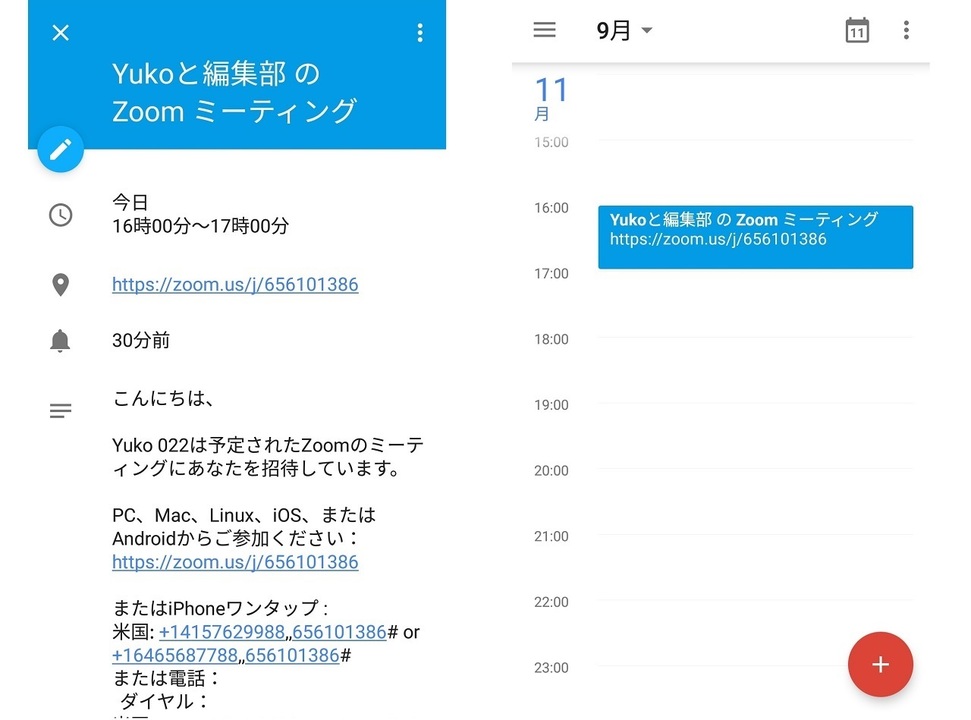This screenshot has width=971, height=720.
Task: Jump to today with the calendar 11 icon
Action: point(857,30)
